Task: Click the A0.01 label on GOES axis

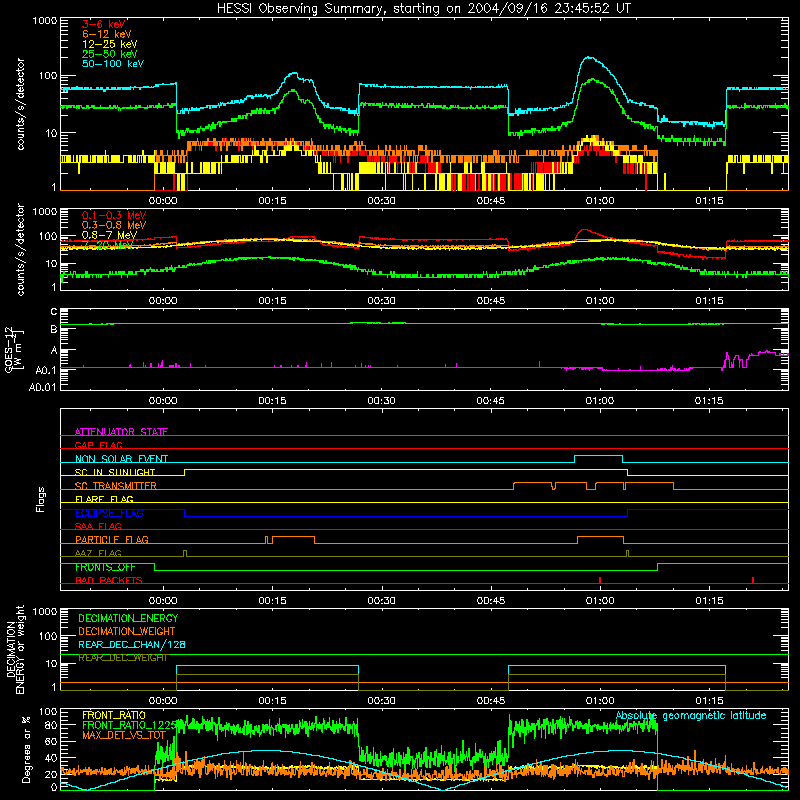Action: (43, 387)
